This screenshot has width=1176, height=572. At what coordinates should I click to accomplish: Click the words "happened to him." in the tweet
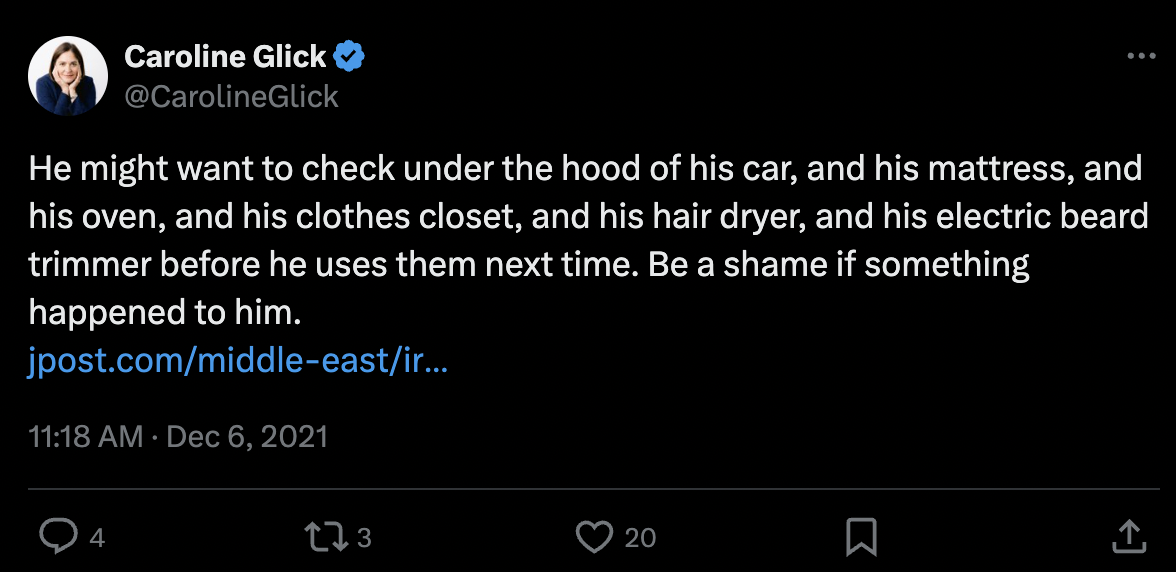165,313
